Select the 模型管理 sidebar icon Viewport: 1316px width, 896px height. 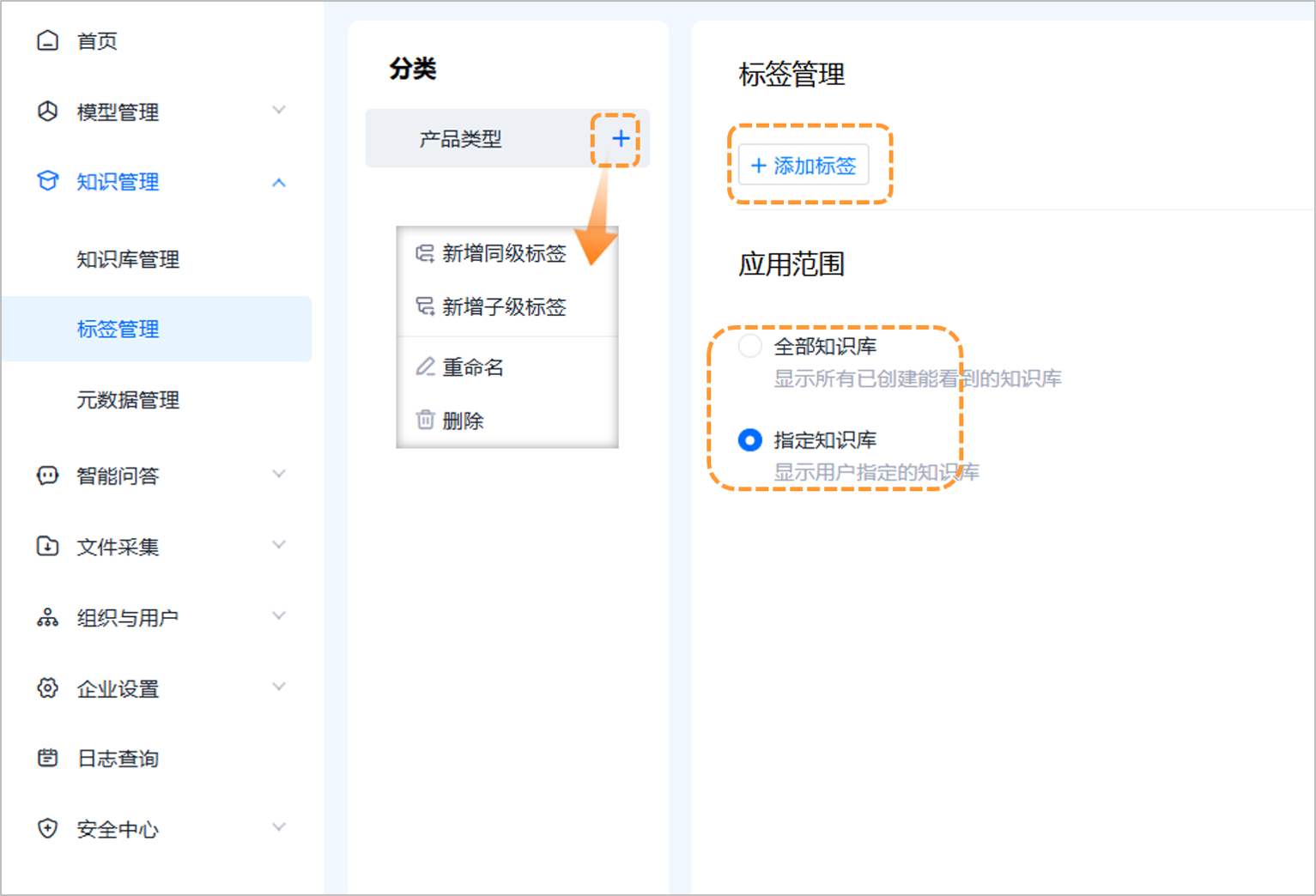(48, 111)
